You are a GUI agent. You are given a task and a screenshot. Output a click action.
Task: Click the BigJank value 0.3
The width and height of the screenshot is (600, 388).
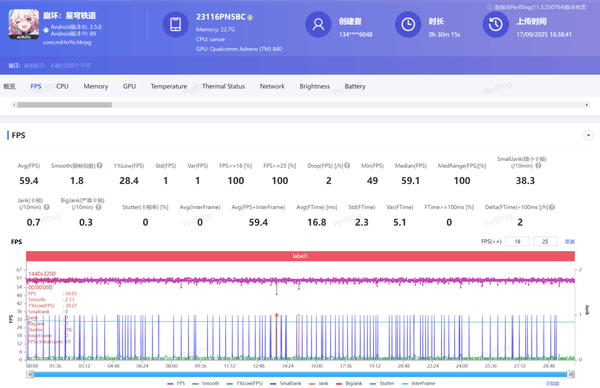(86, 222)
